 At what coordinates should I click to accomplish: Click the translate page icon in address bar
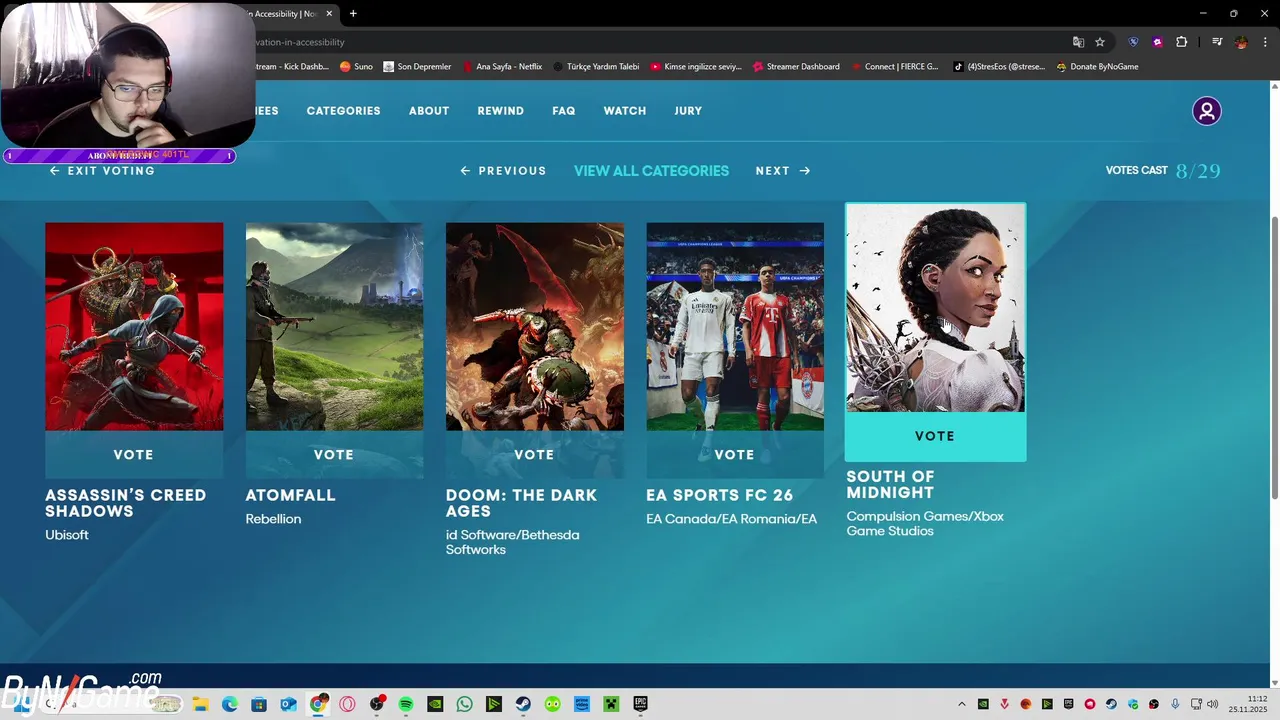1078,42
